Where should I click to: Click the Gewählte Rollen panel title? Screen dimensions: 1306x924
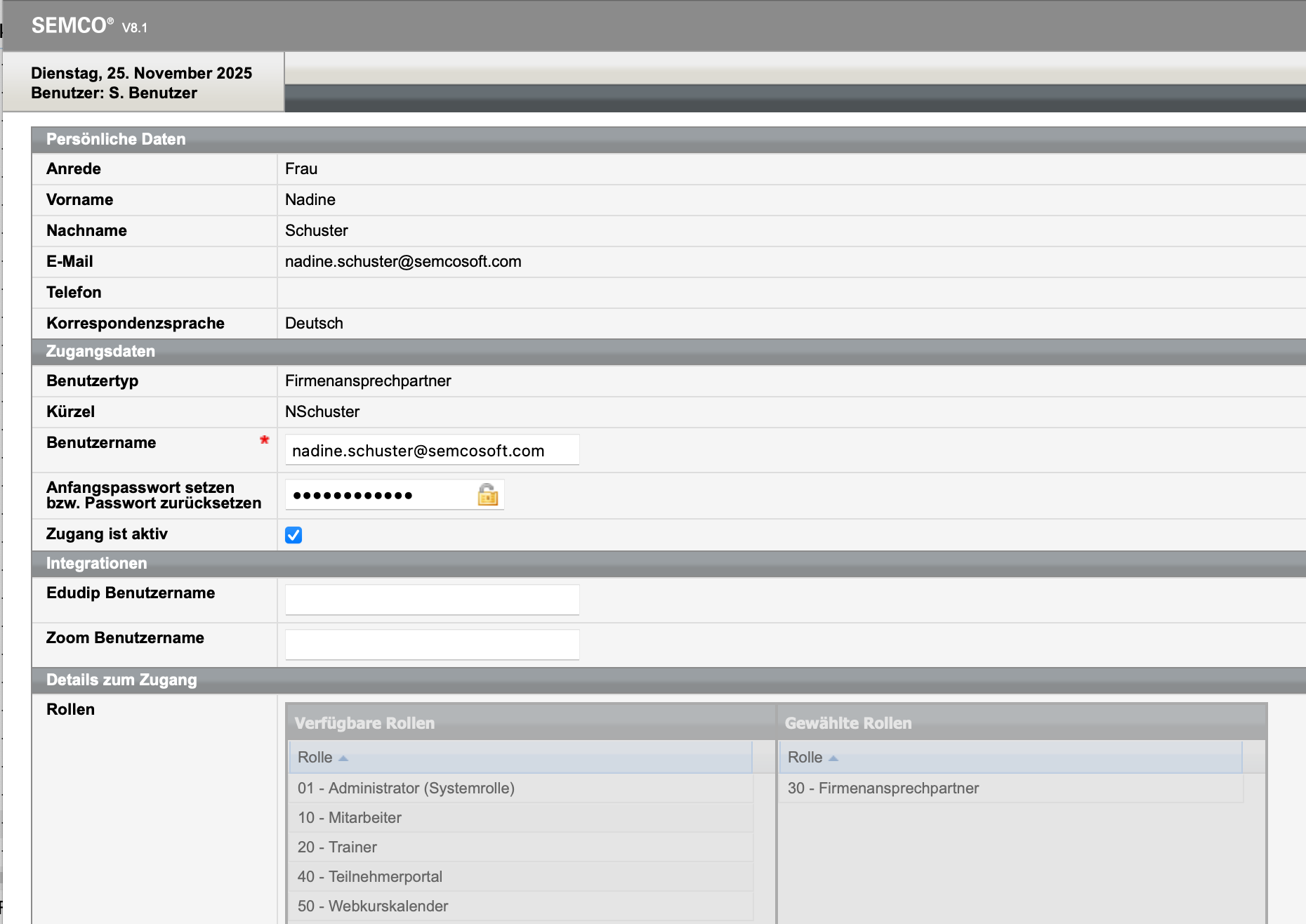[x=848, y=723]
